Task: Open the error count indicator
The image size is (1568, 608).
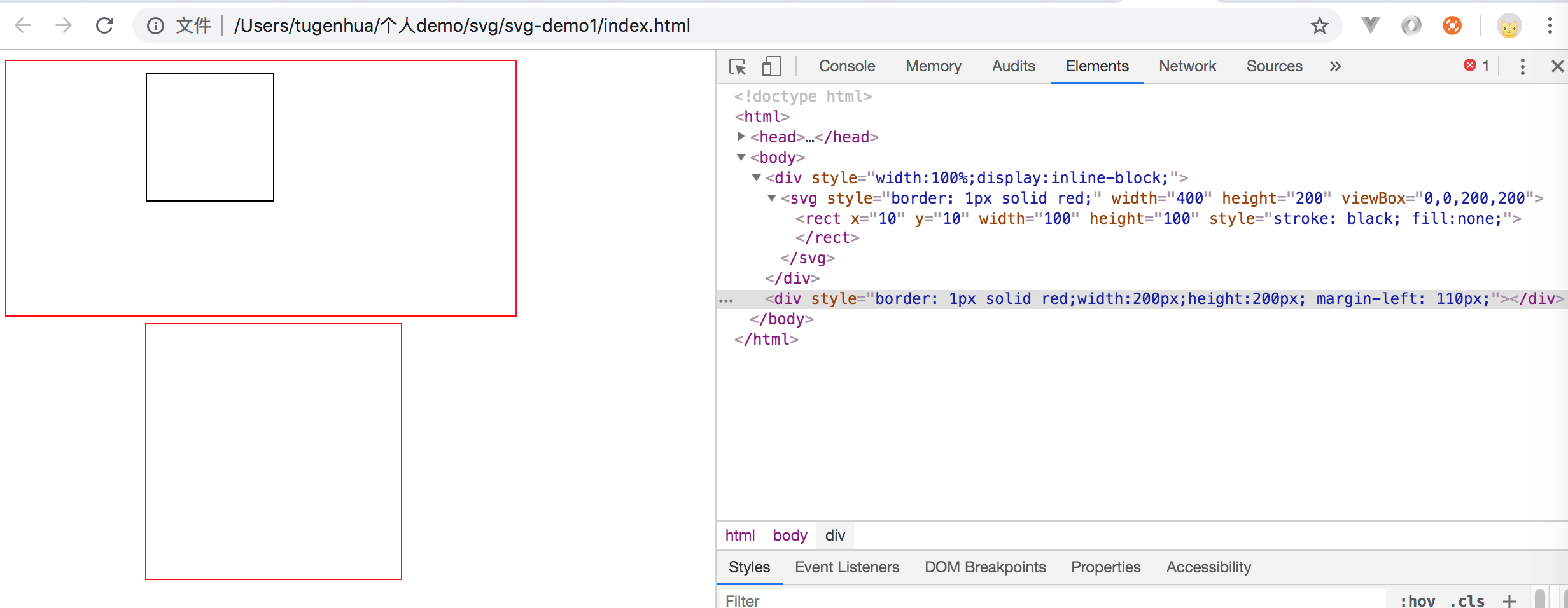Action: point(1476,66)
